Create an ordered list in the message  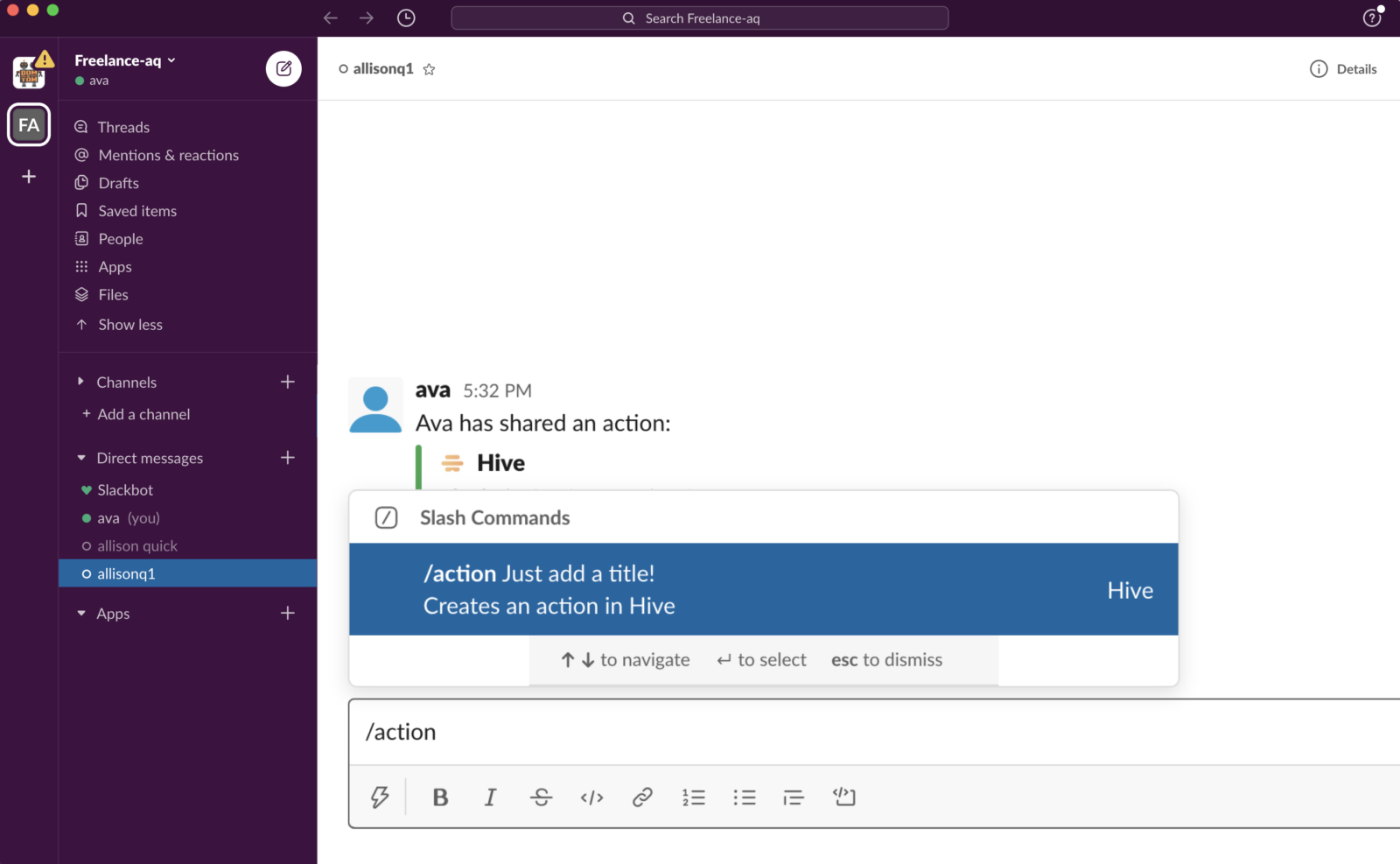(693, 797)
